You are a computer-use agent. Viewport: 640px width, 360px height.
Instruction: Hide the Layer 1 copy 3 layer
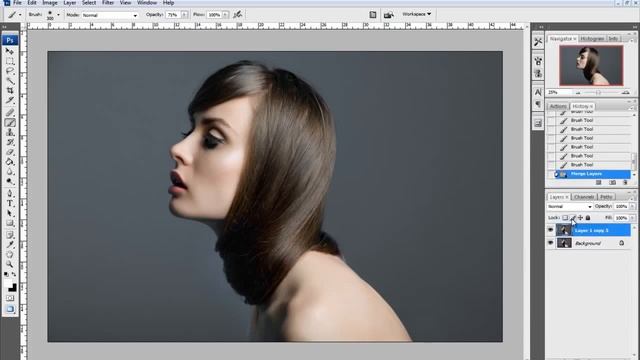pos(550,230)
